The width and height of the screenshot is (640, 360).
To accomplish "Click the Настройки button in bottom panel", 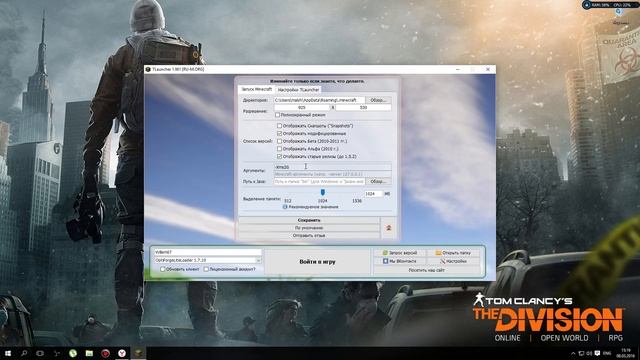I will coord(453,261).
